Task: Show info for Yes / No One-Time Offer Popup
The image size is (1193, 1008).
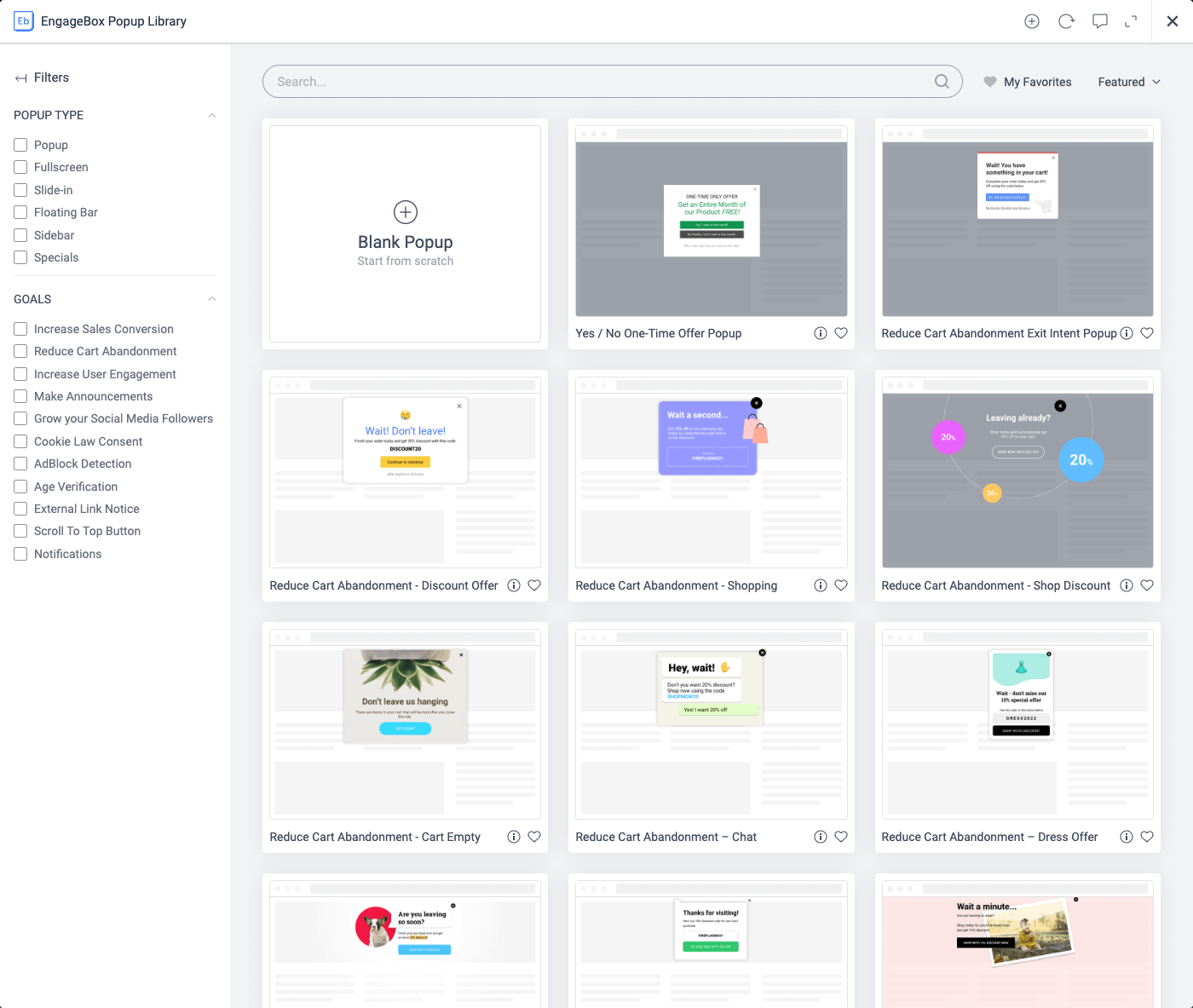Action: pos(820,333)
